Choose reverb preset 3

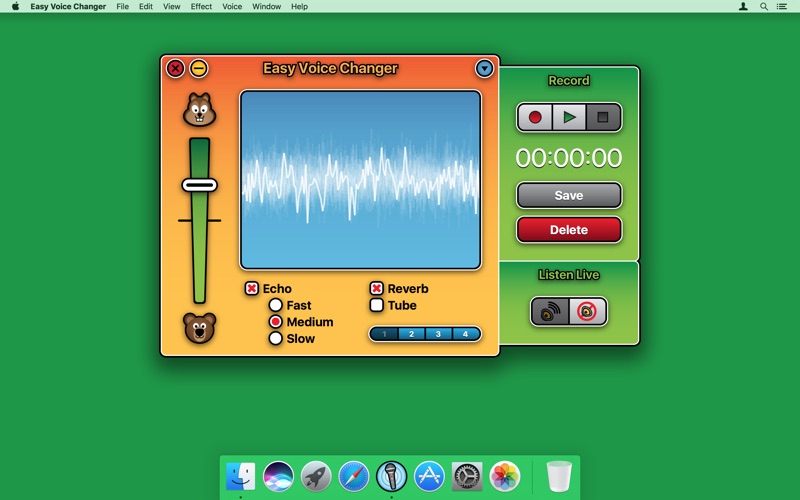[438, 334]
